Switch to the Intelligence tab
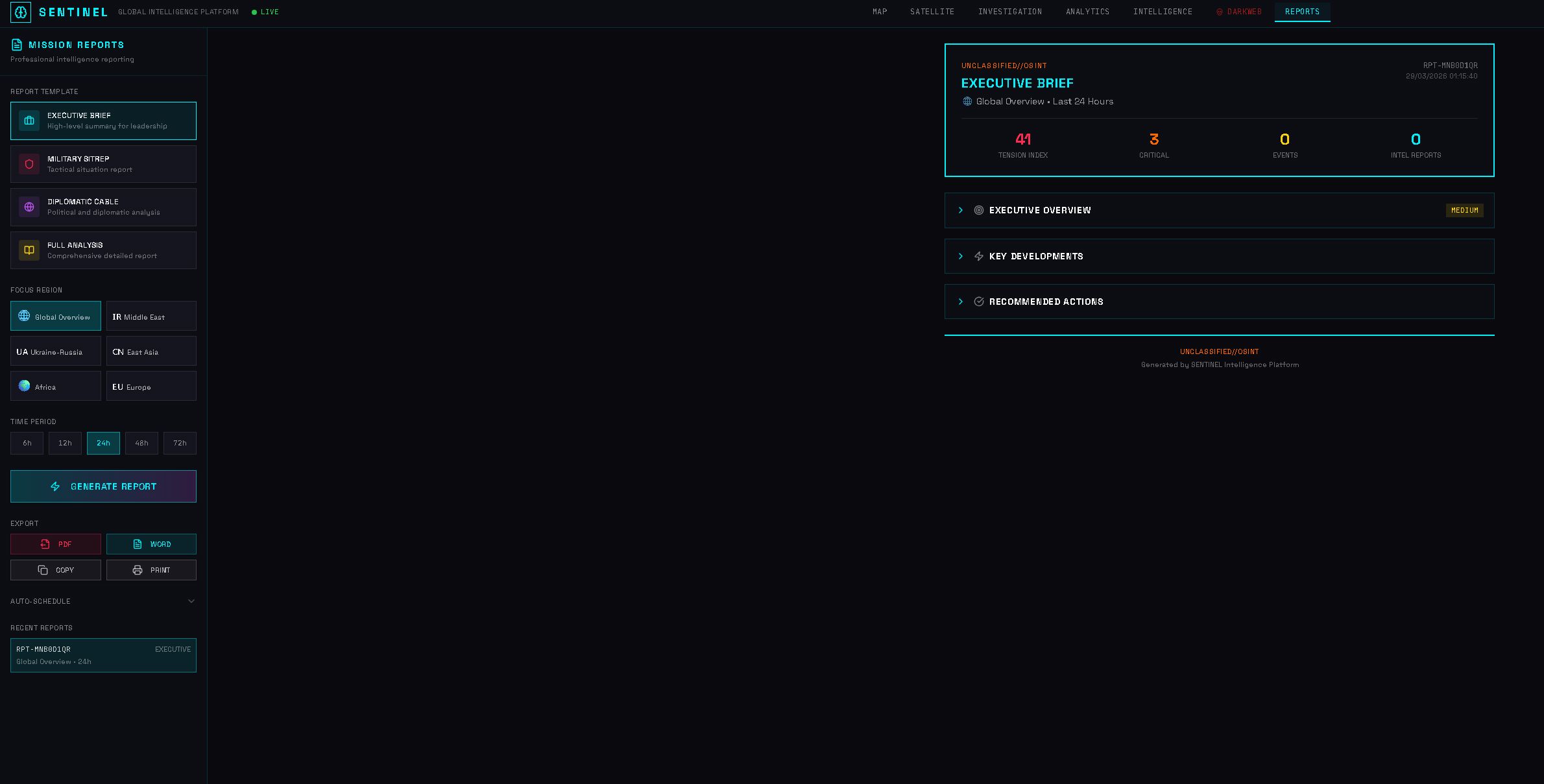The height and width of the screenshot is (784, 1544). point(1163,12)
